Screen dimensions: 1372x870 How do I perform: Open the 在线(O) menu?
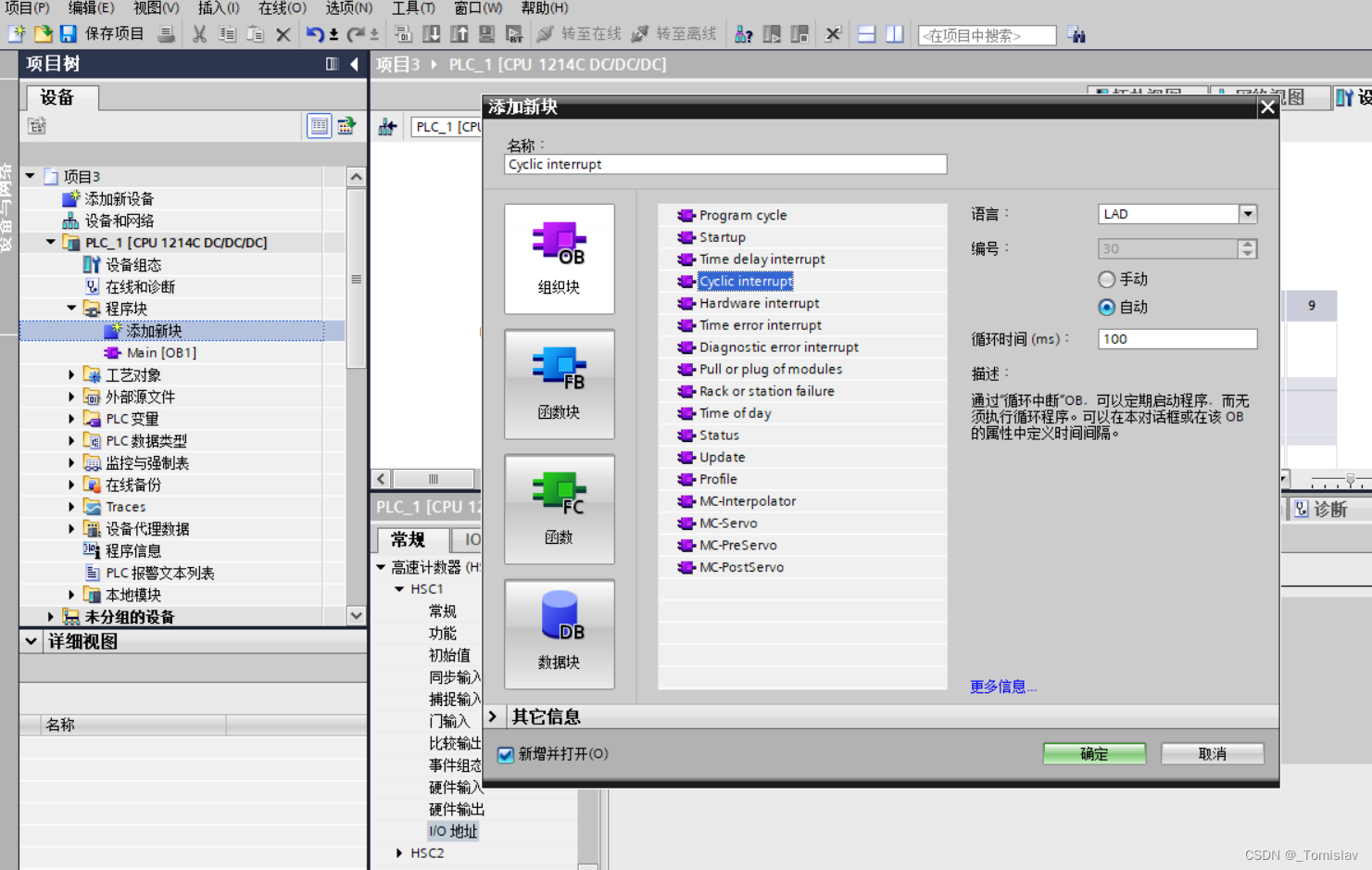(282, 8)
